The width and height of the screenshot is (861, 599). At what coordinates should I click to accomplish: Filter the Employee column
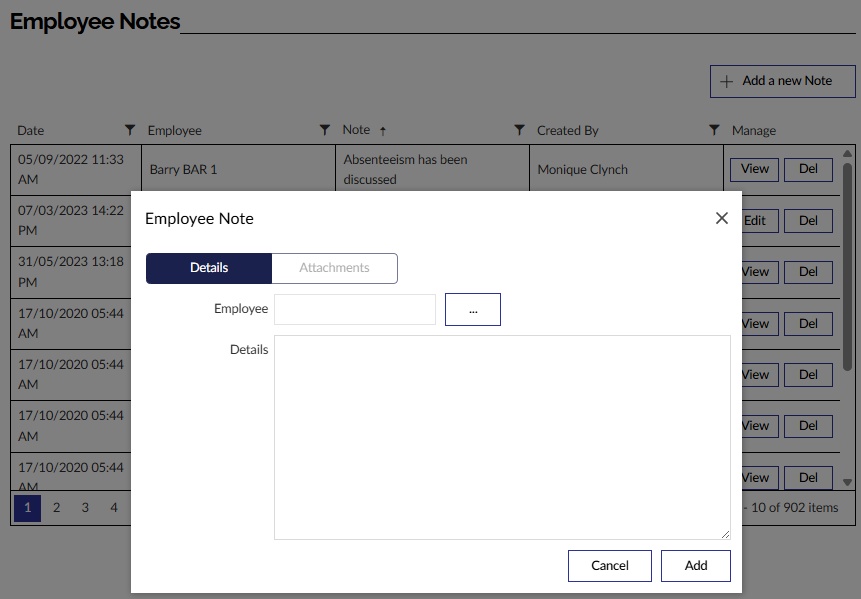click(x=324, y=130)
